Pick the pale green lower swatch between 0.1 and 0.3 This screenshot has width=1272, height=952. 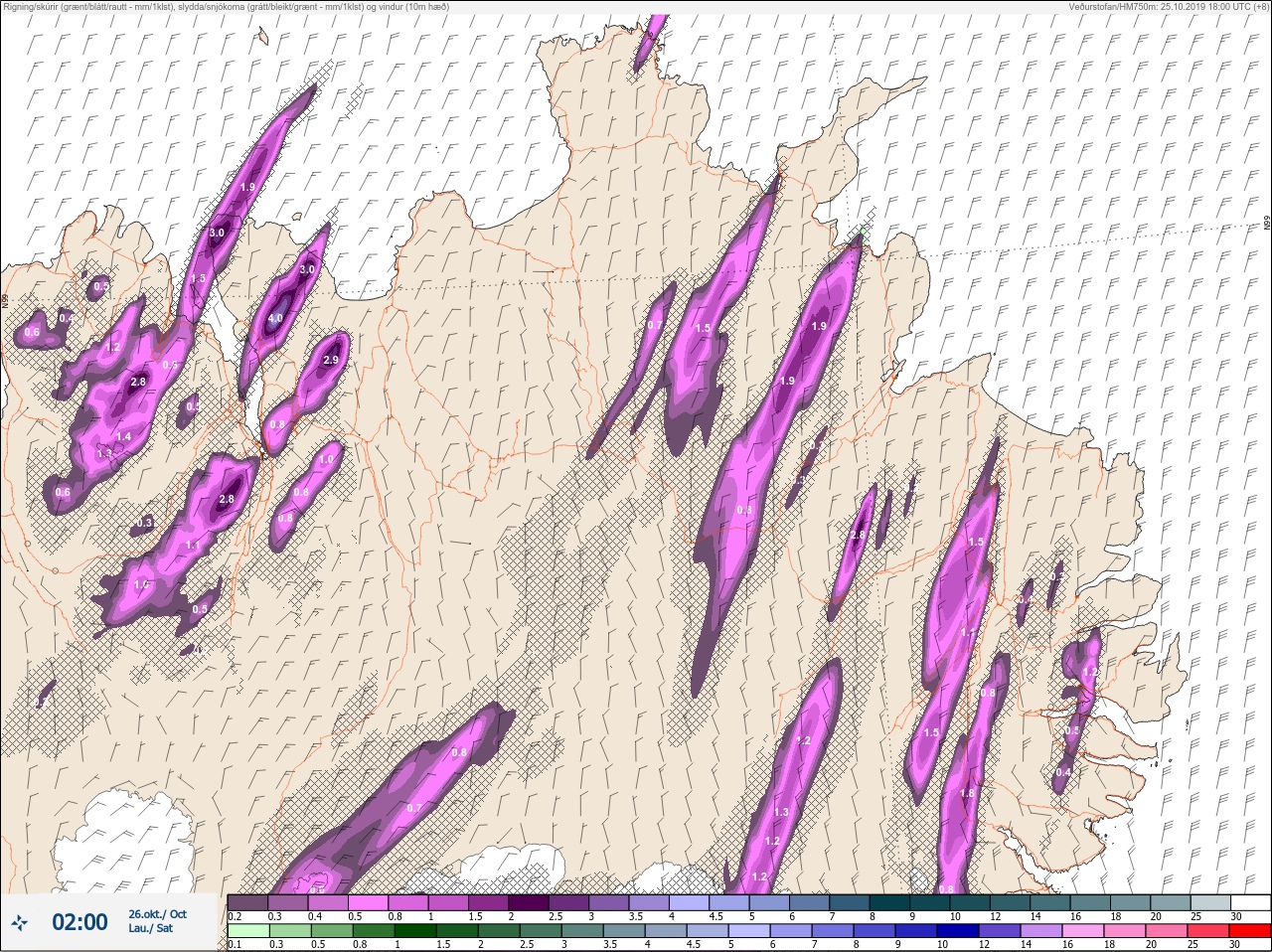[x=247, y=932]
